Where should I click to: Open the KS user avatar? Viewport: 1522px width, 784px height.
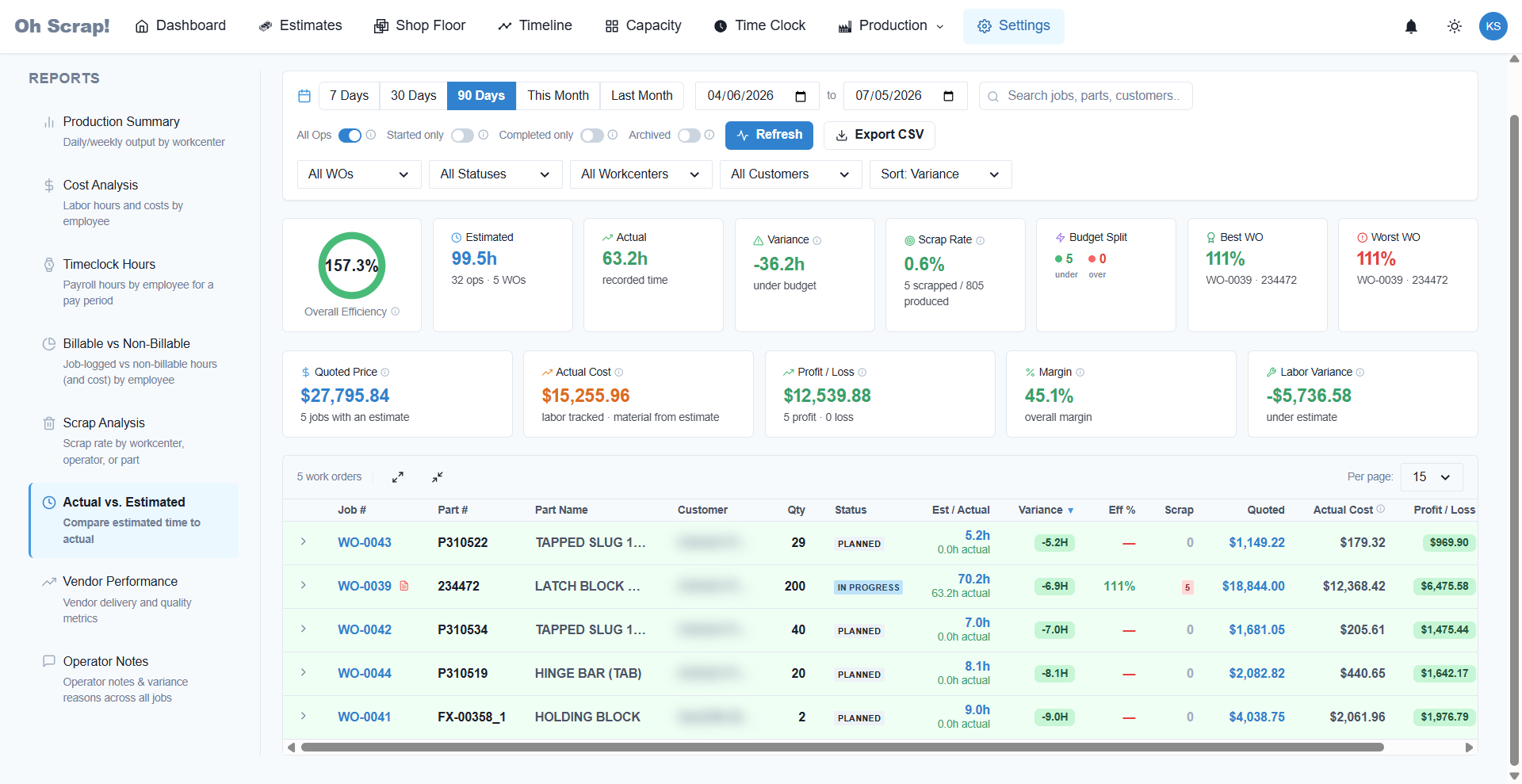click(1493, 26)
